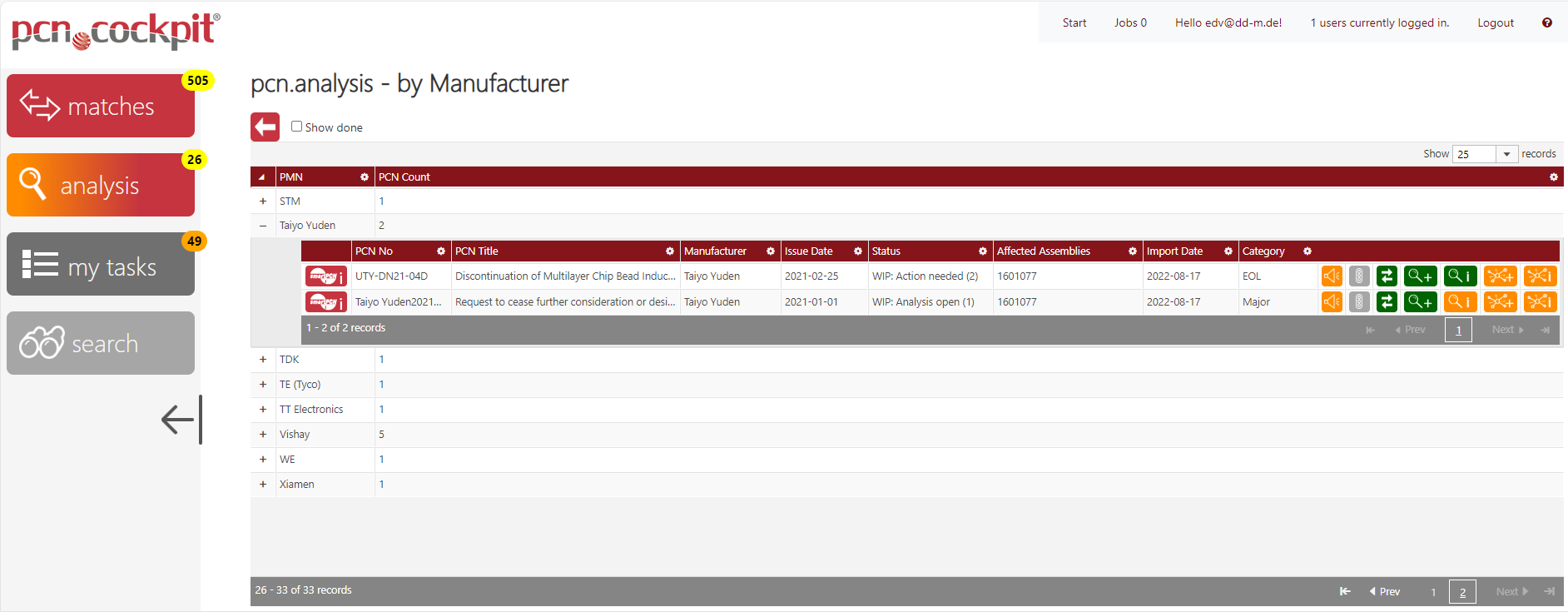
Task: Open the Status column settings gear
Action: pyautogui.click(x=982, y=251)
